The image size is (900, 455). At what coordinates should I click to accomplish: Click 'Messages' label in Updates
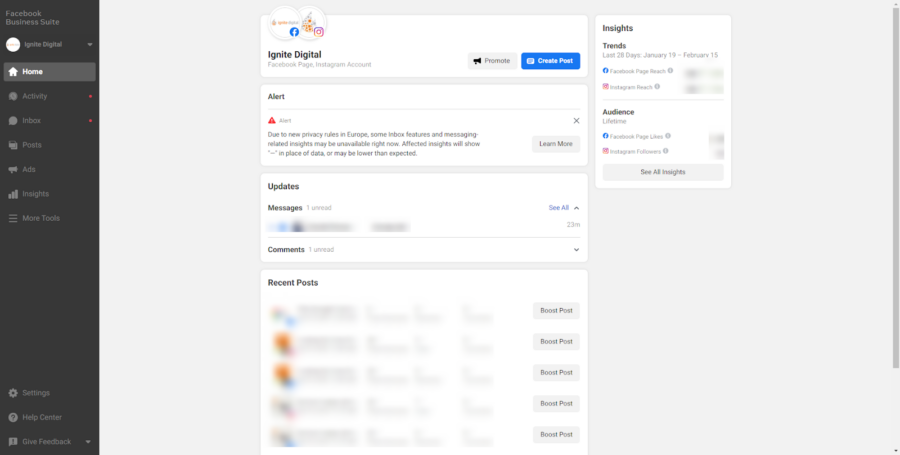tap(285, 208)
